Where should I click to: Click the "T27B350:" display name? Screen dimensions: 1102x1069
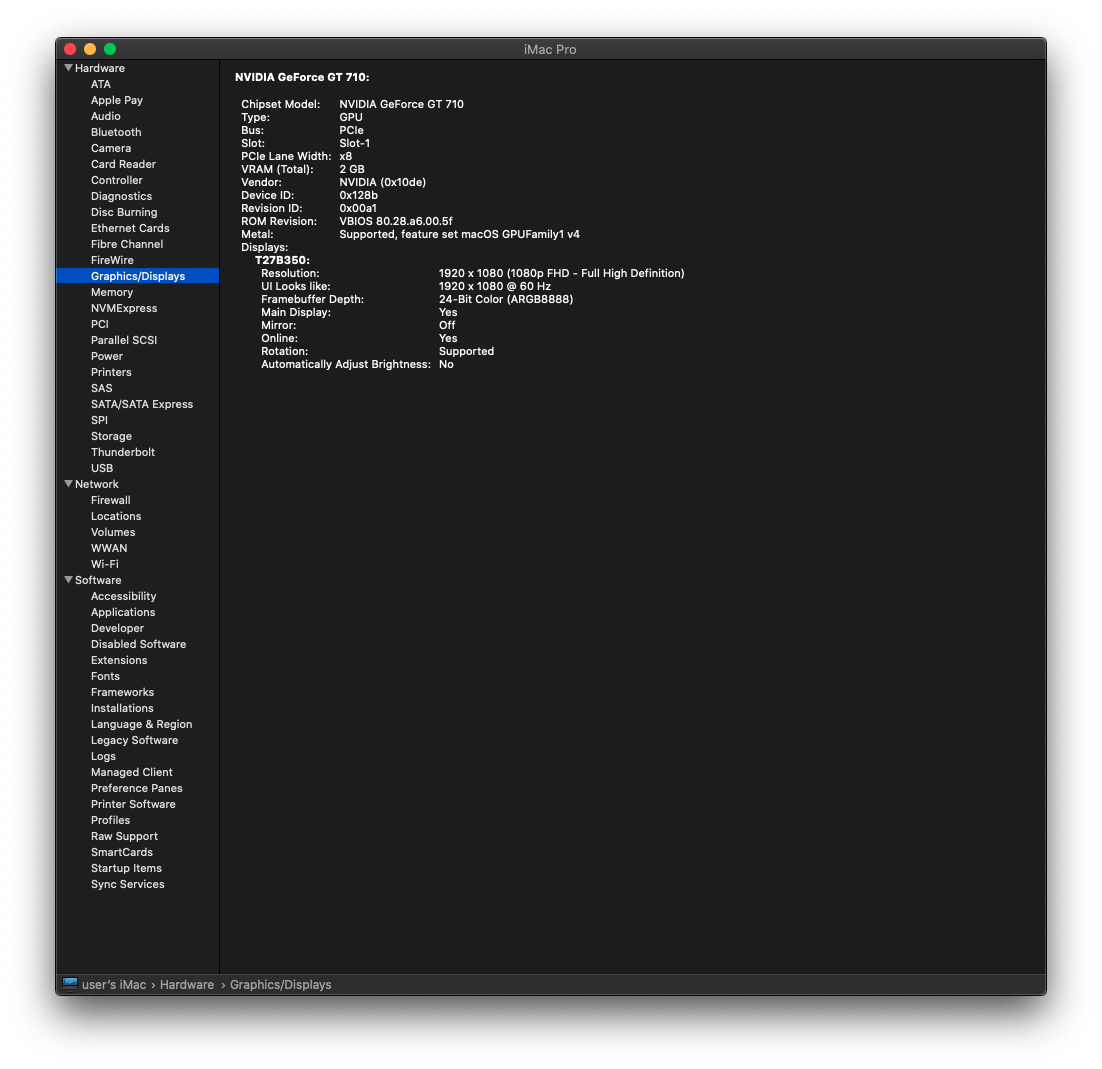coord(283,260)
